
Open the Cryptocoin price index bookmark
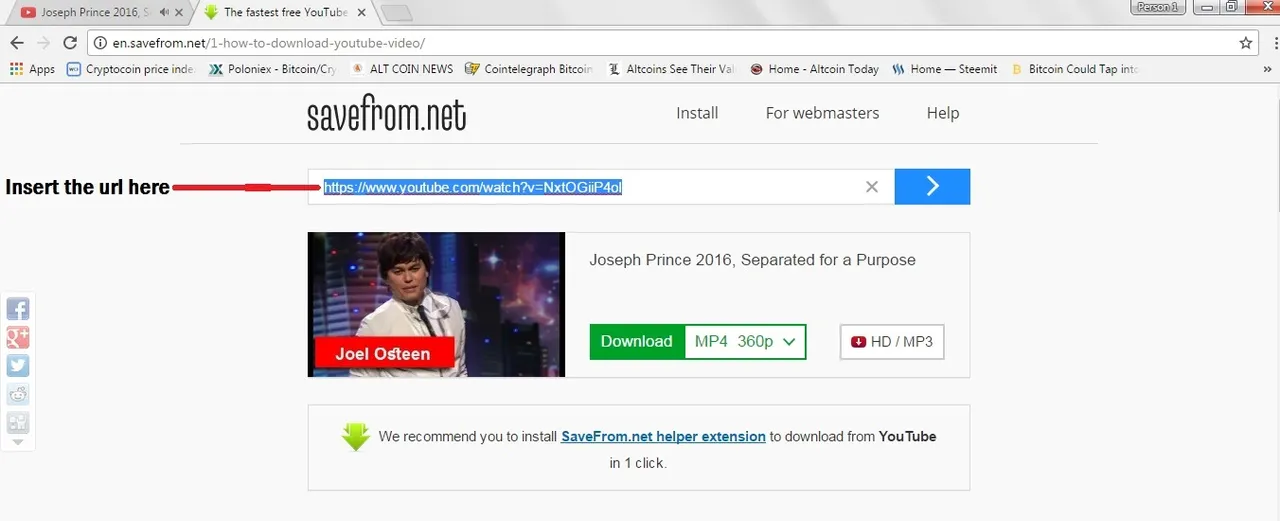point(130,69)
